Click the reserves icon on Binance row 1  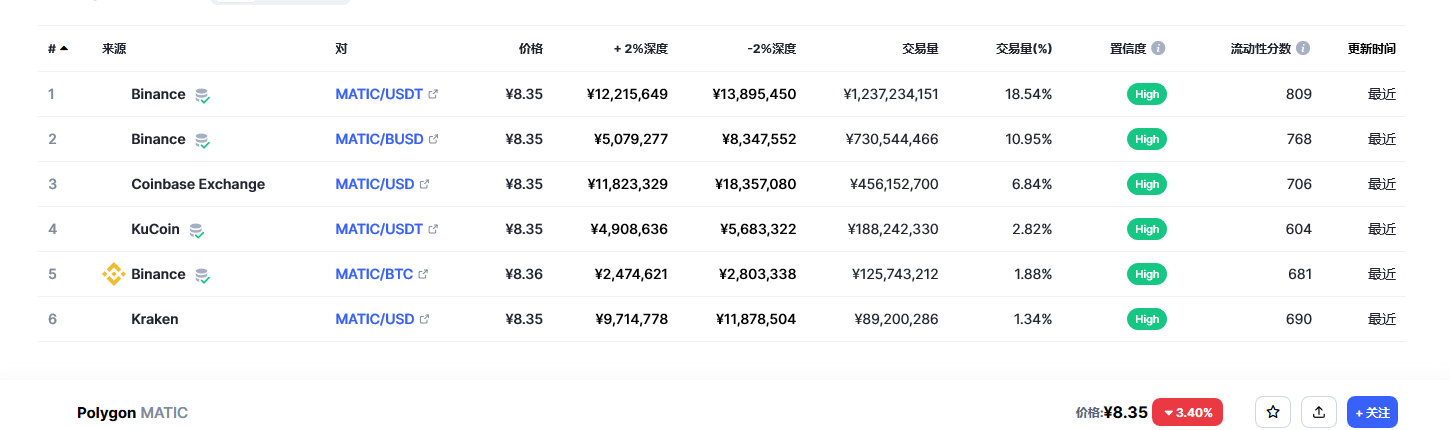coord(203,95)
